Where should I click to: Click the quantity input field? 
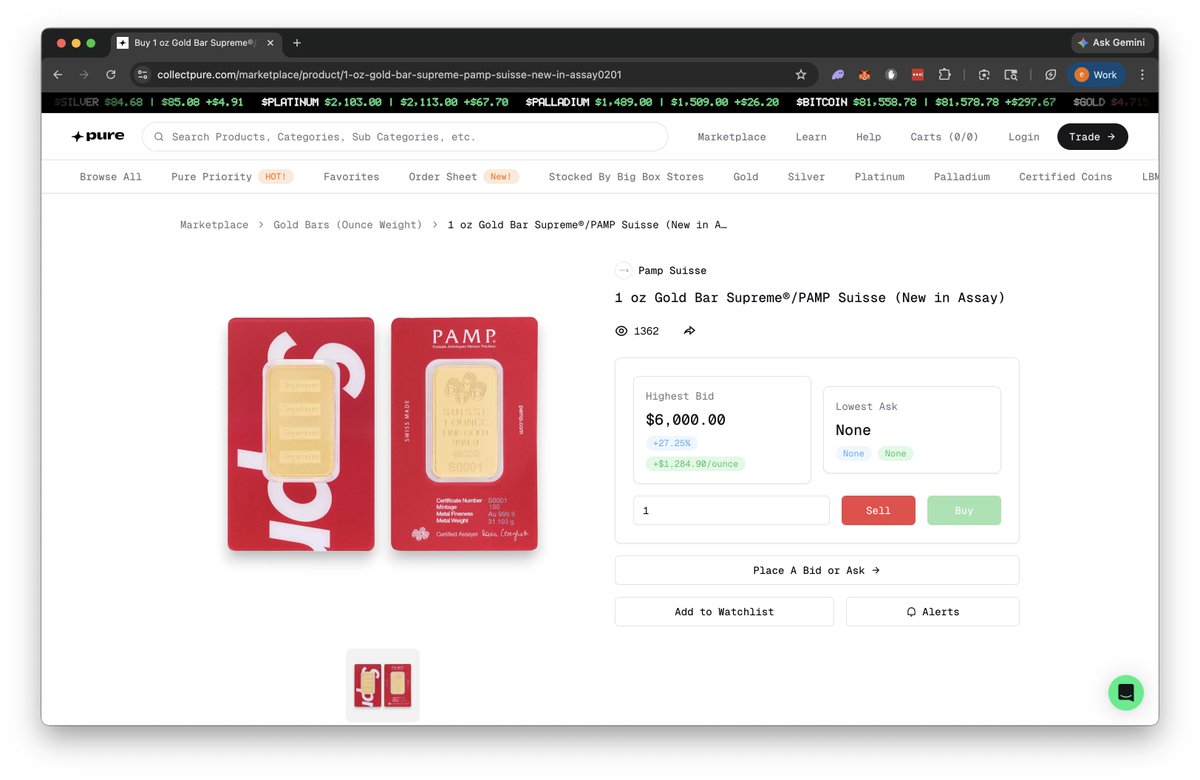(x=731, y=510)
